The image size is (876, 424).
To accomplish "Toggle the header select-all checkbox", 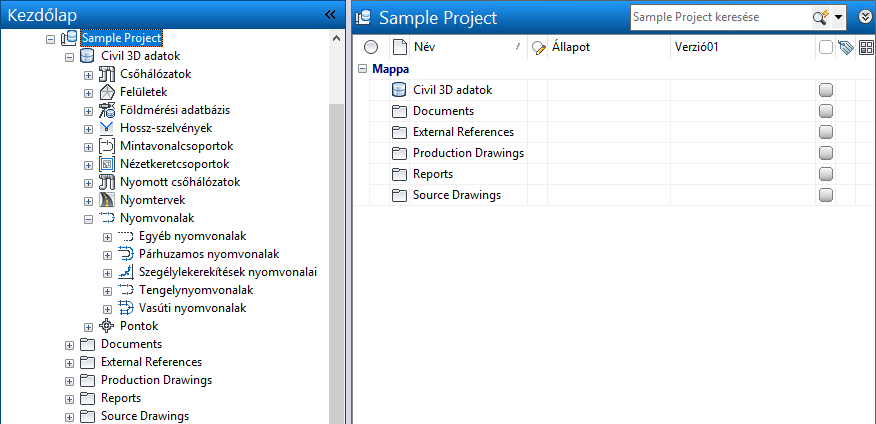I will click(825, 47).
